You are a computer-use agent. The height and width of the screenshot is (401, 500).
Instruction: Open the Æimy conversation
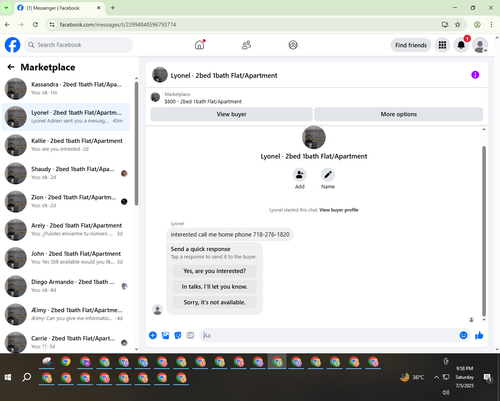coord(66,314)
